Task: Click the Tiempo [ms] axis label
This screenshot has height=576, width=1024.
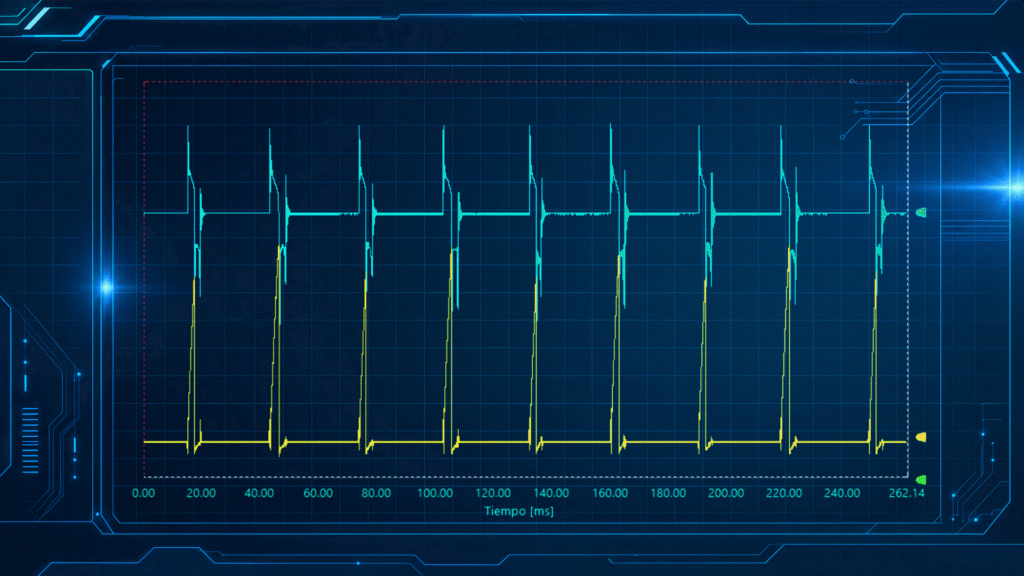Action: point(519,511)
